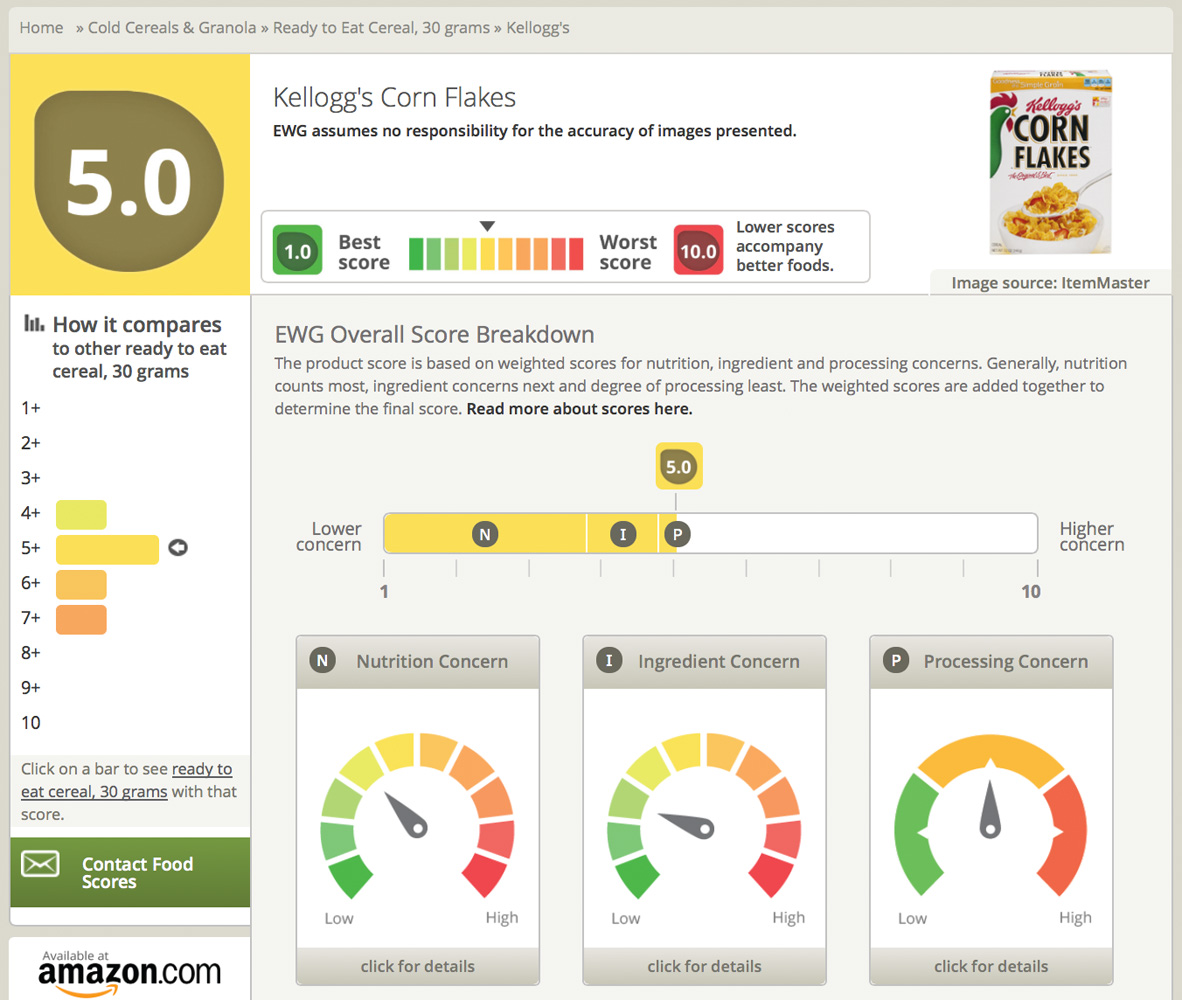
Task: Click the Corn Flakes box image
Action: [x=1050, y=162]
